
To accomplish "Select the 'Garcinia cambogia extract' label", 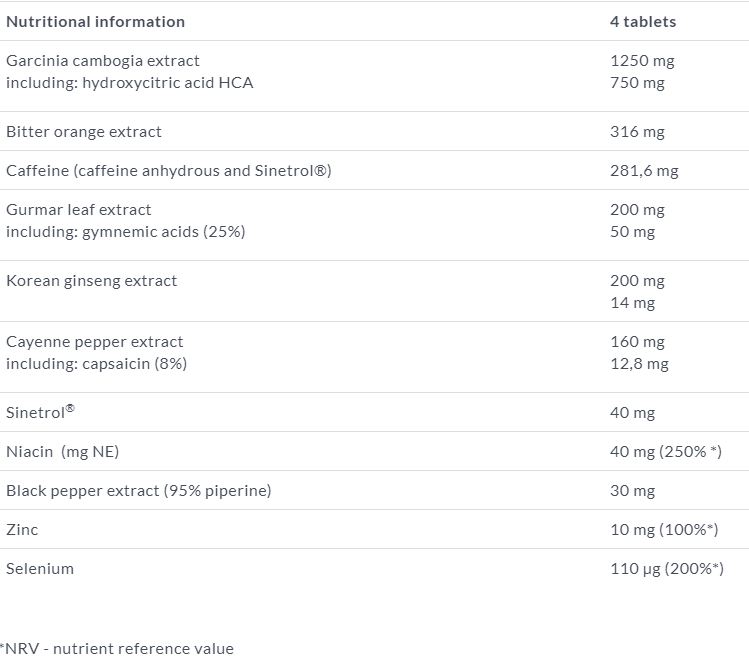I will tap(103, 60).
